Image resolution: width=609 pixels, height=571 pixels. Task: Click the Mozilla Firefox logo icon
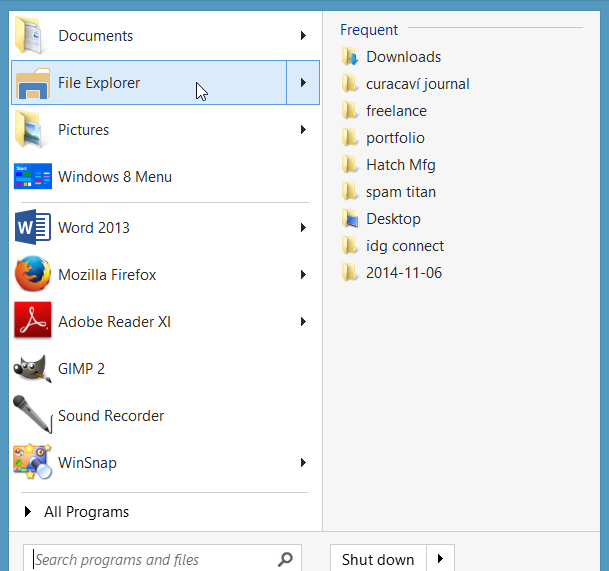(x=33, y=274)
